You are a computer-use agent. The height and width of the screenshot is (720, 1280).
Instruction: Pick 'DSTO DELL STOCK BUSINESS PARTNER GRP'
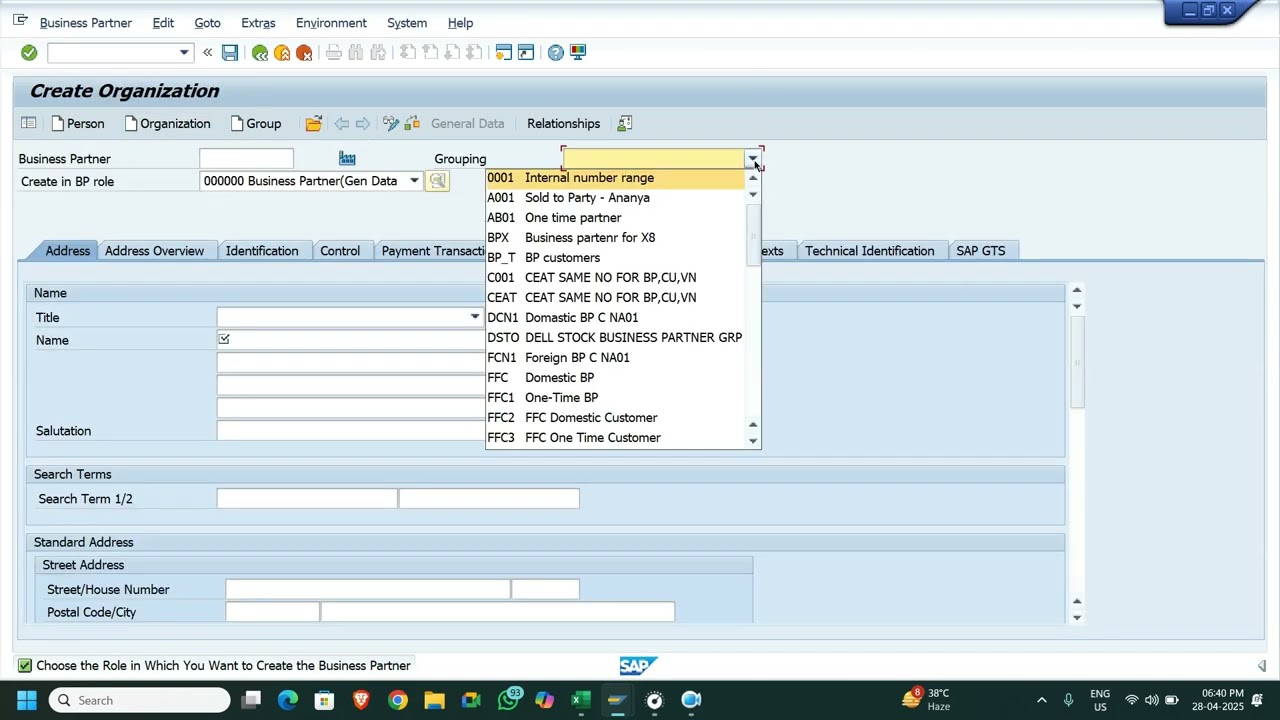615,338
